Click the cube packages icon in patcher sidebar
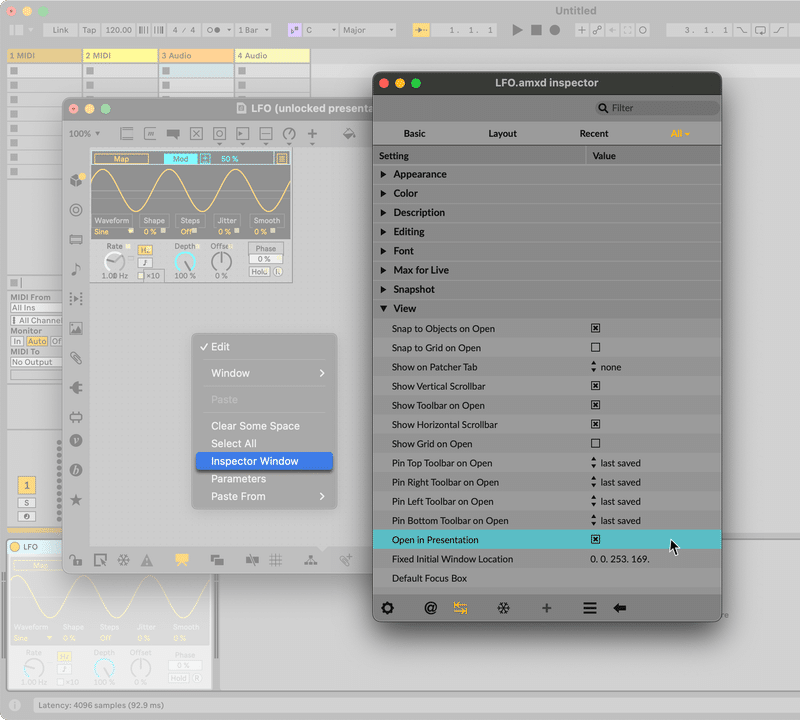This screenshot has width=800, height=720. [77, 180]
